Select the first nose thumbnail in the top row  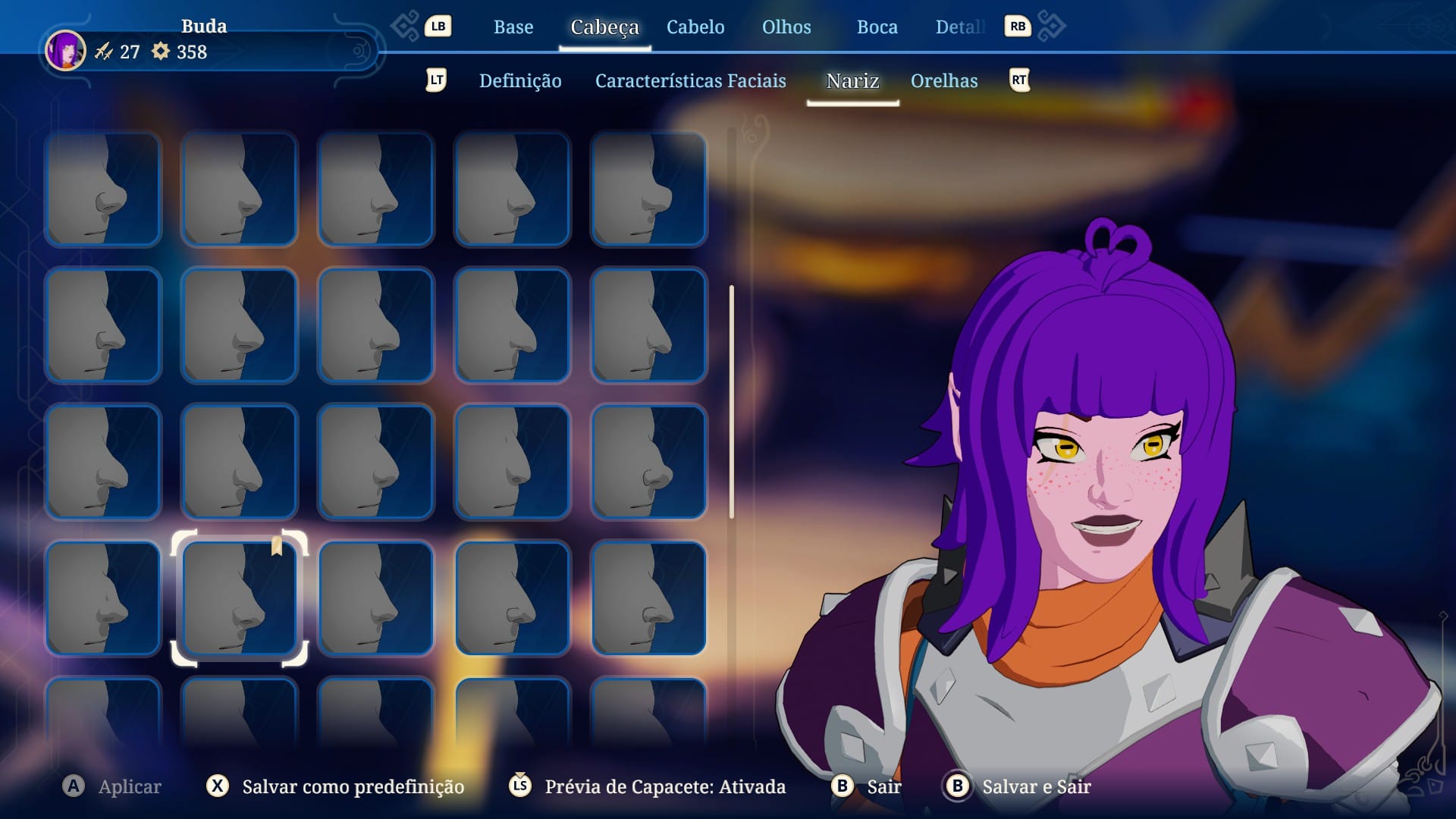(103, 190)
